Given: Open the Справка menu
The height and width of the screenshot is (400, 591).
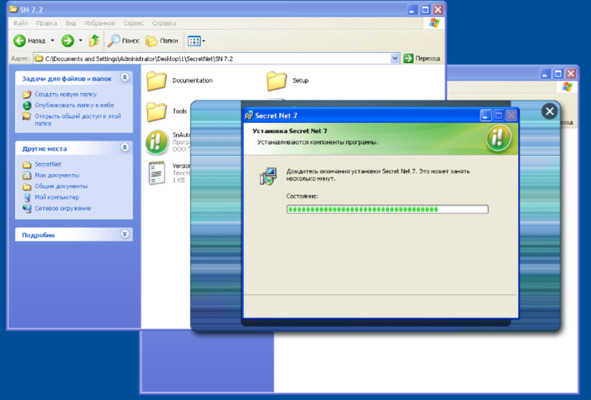Looking at the screenshot, I should coord(164,23).
